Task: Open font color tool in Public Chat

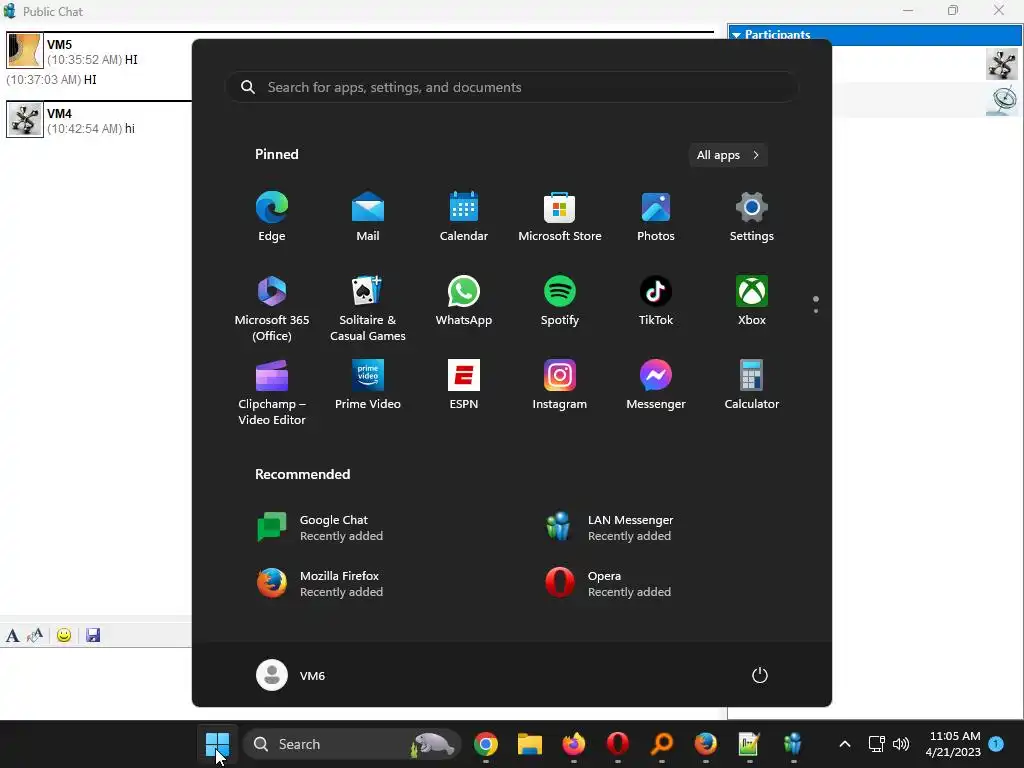Action: pos(35,635)
